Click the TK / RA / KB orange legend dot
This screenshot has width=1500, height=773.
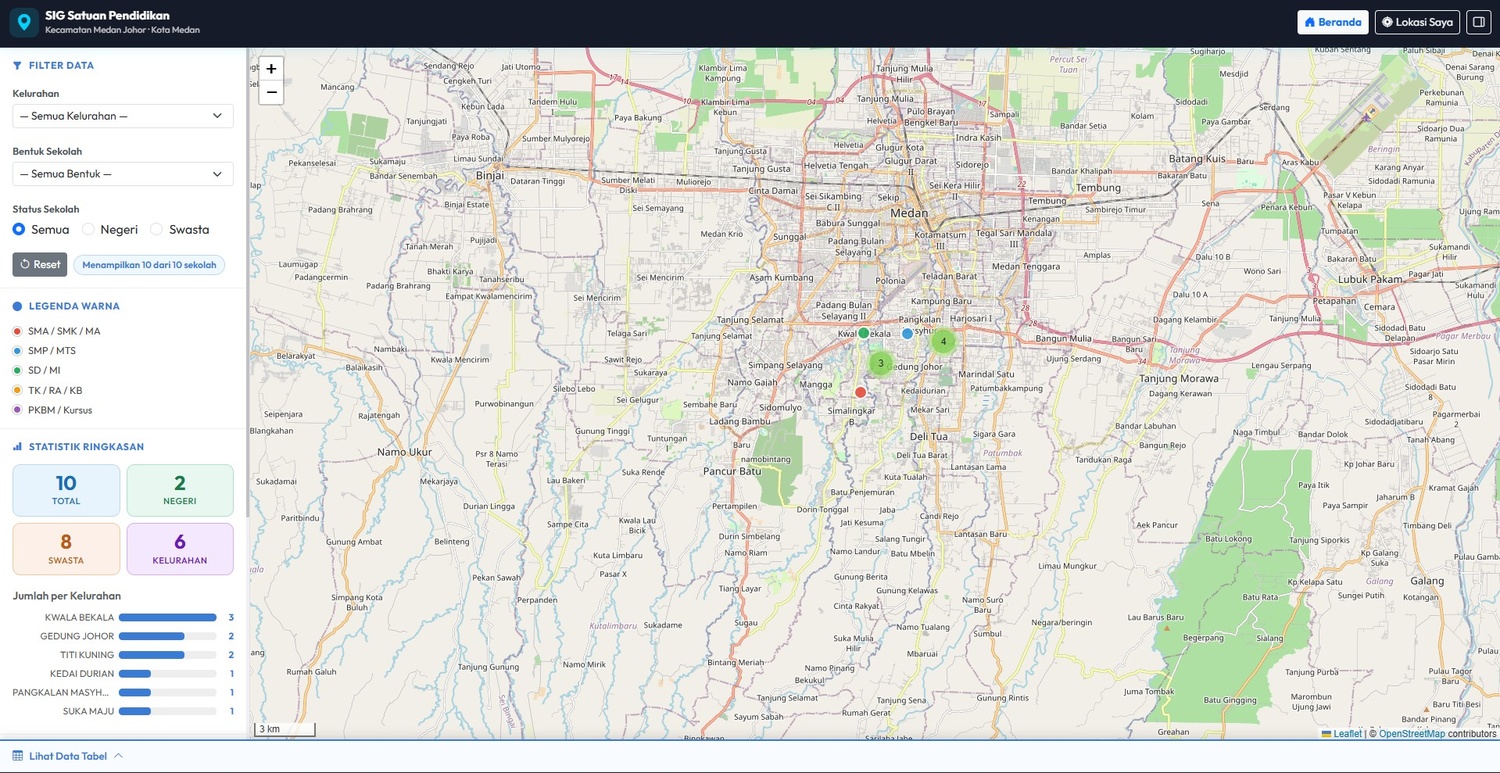point(17,390)
